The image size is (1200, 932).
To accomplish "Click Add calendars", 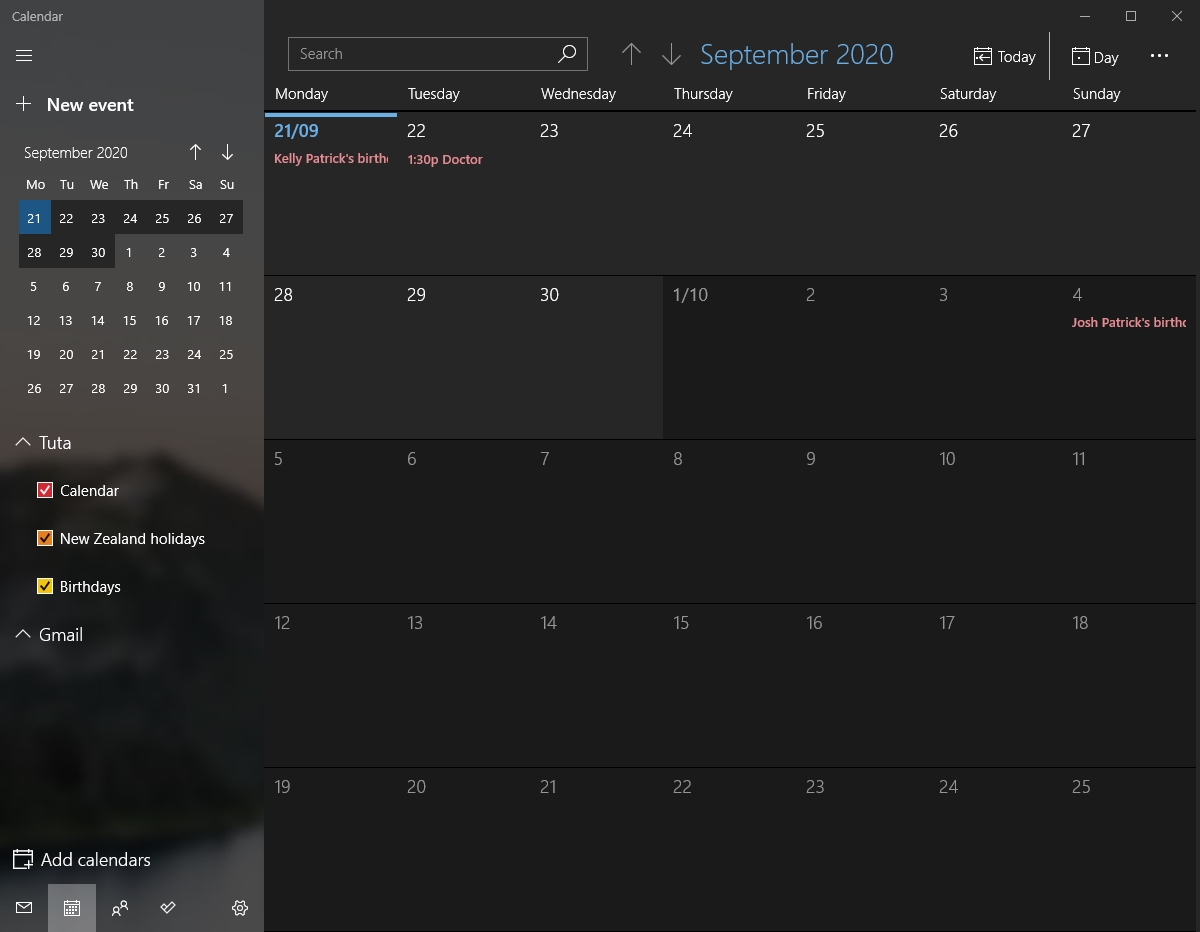I will tap(82, 860).
